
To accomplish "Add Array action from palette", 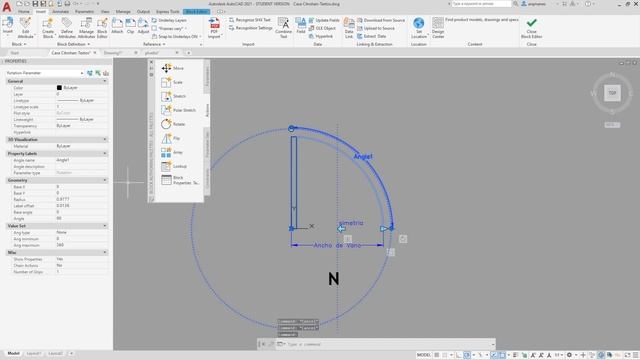I will [x=172, y=152].
